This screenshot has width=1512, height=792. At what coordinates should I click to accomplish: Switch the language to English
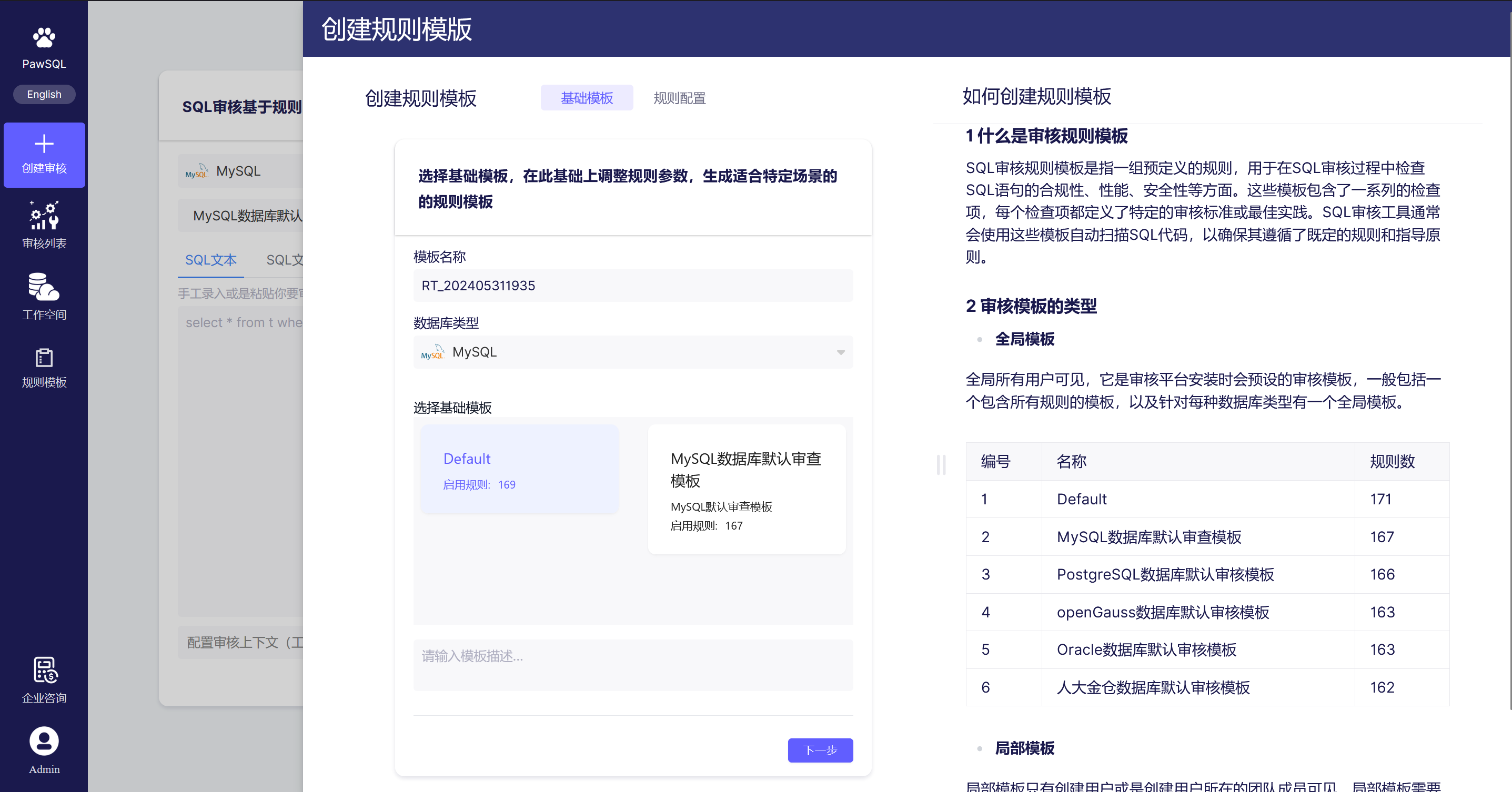pos(44,94)
